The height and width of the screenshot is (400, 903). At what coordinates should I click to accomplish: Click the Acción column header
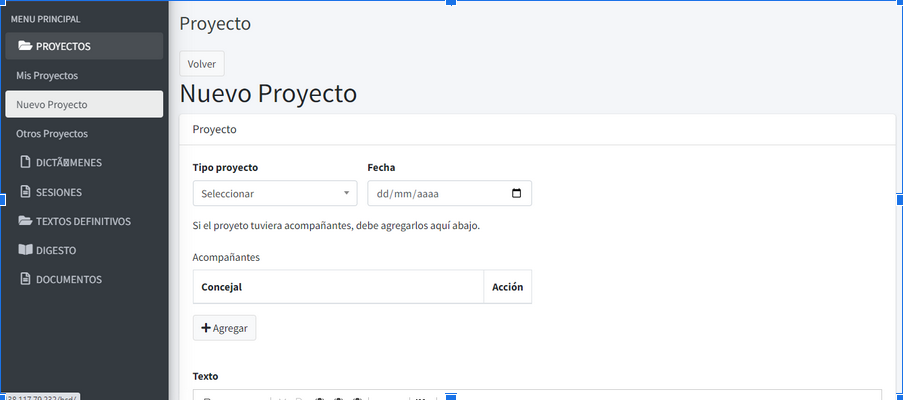coord(507,287)
